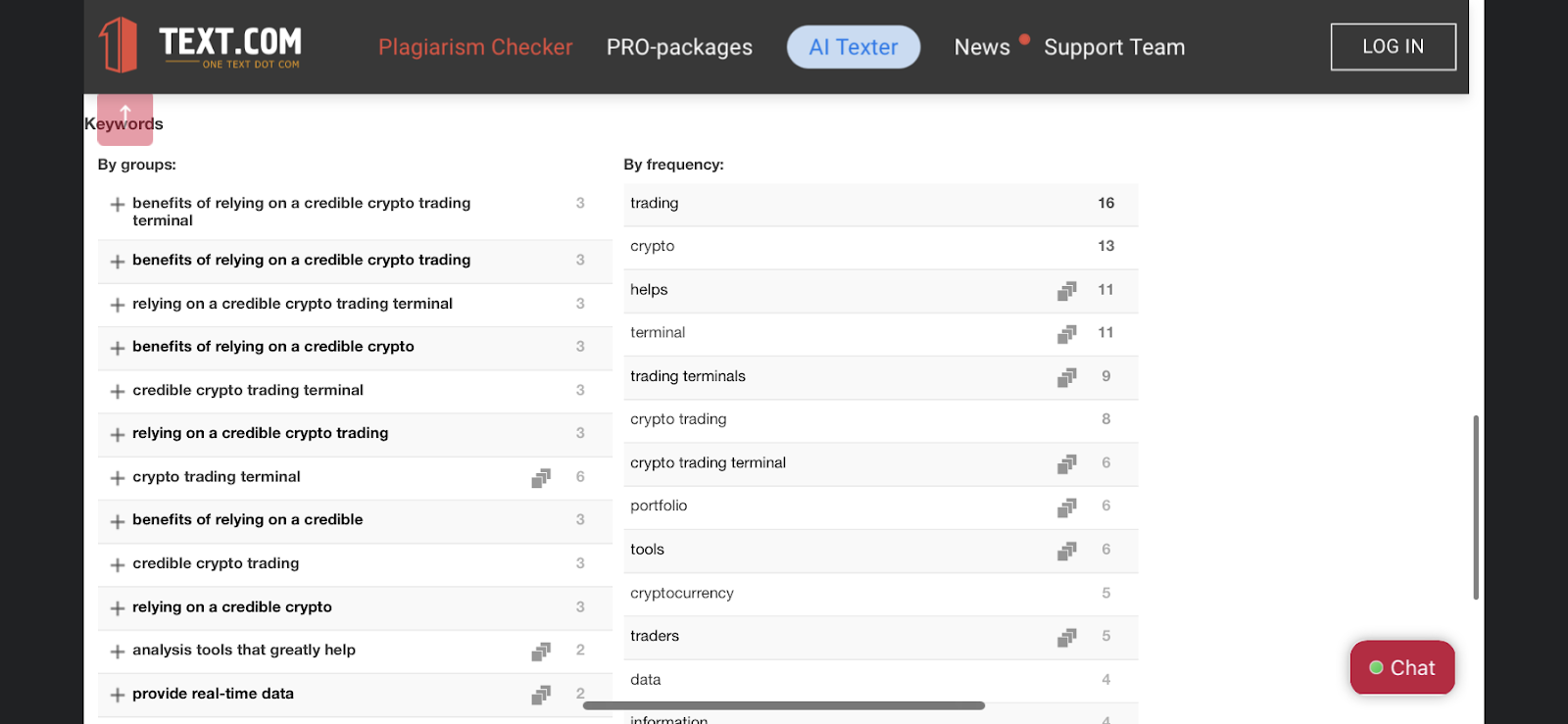Expand the 'crypto trading terminal' keyword group
Screen dimensions: 1568x724
(x=118, y=478)
